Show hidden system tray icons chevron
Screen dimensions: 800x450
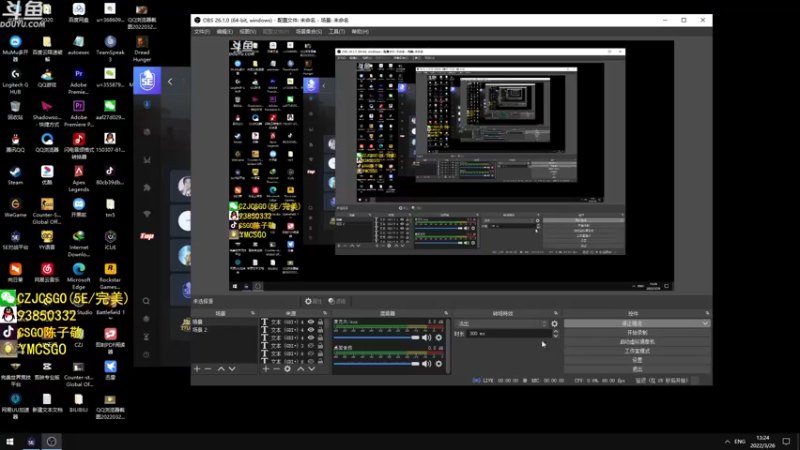tap(727, 441)
